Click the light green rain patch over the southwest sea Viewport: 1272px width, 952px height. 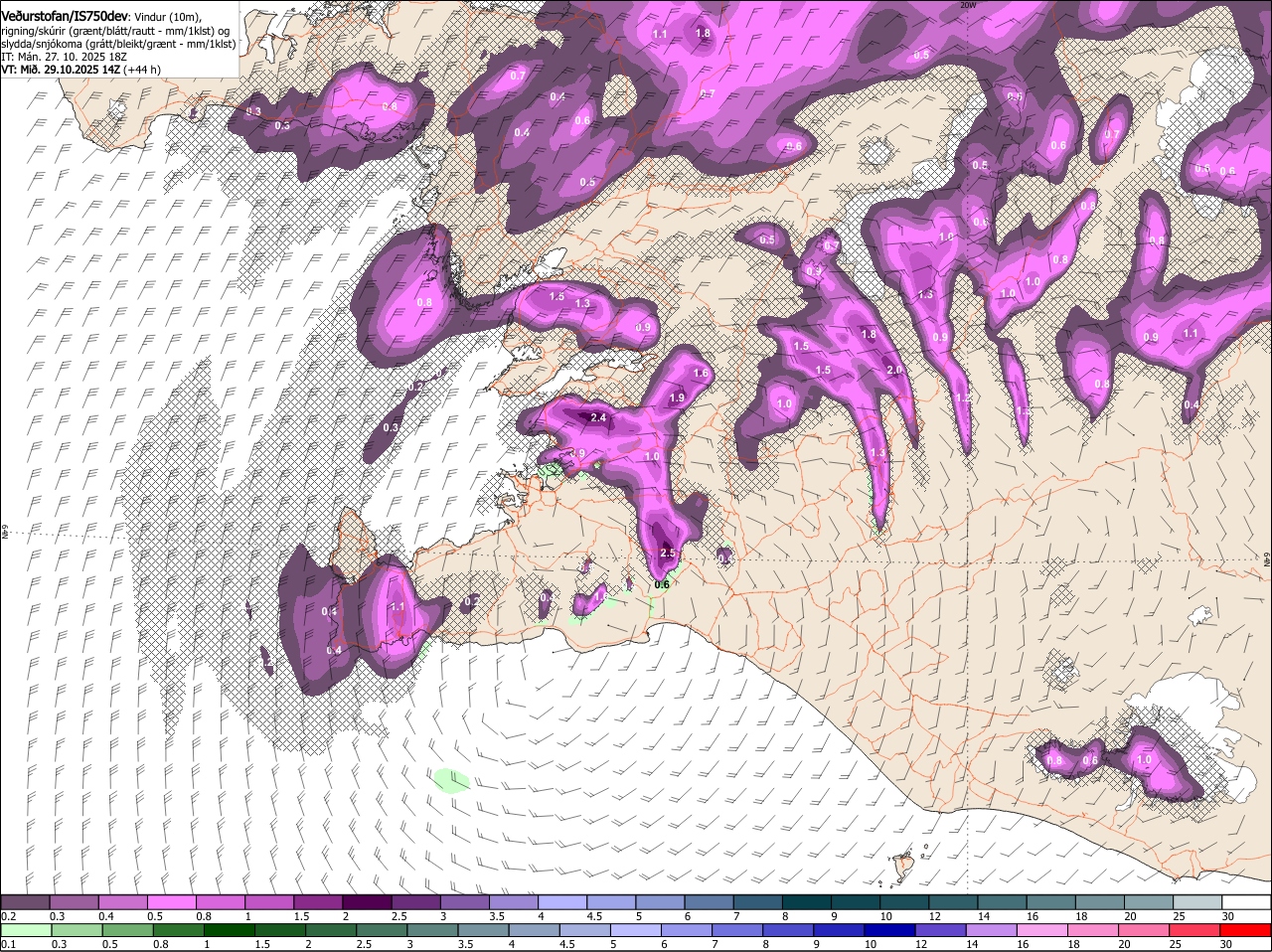[x=451, y=780]
